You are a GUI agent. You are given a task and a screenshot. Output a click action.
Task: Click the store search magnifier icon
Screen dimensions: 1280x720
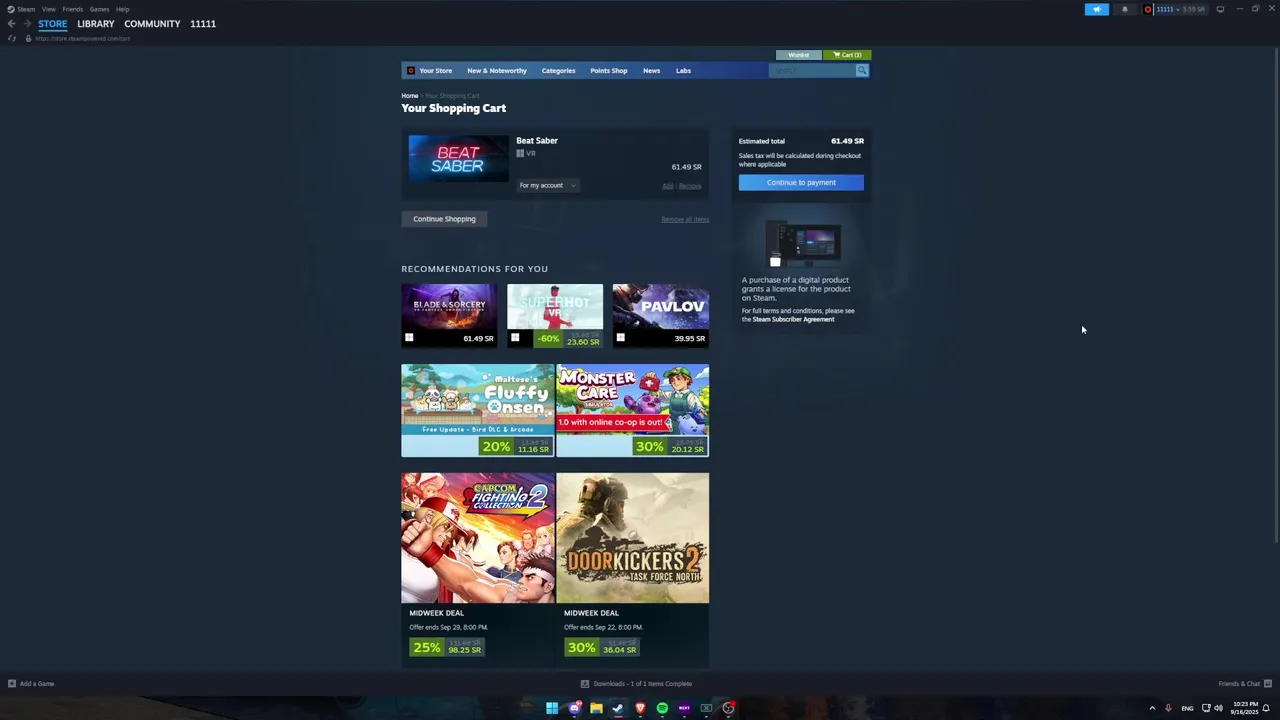tap(862, 70)
